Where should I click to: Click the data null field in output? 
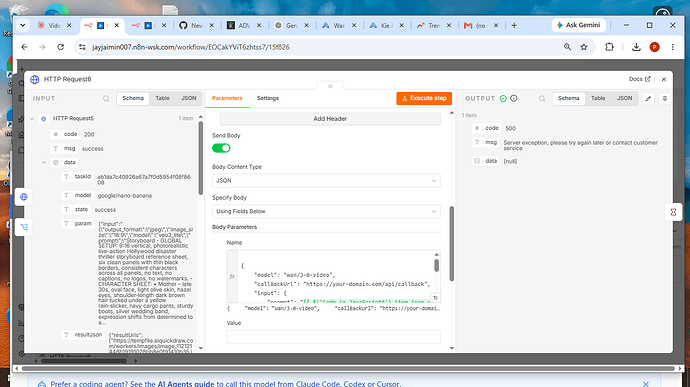(x=510, y=161)
